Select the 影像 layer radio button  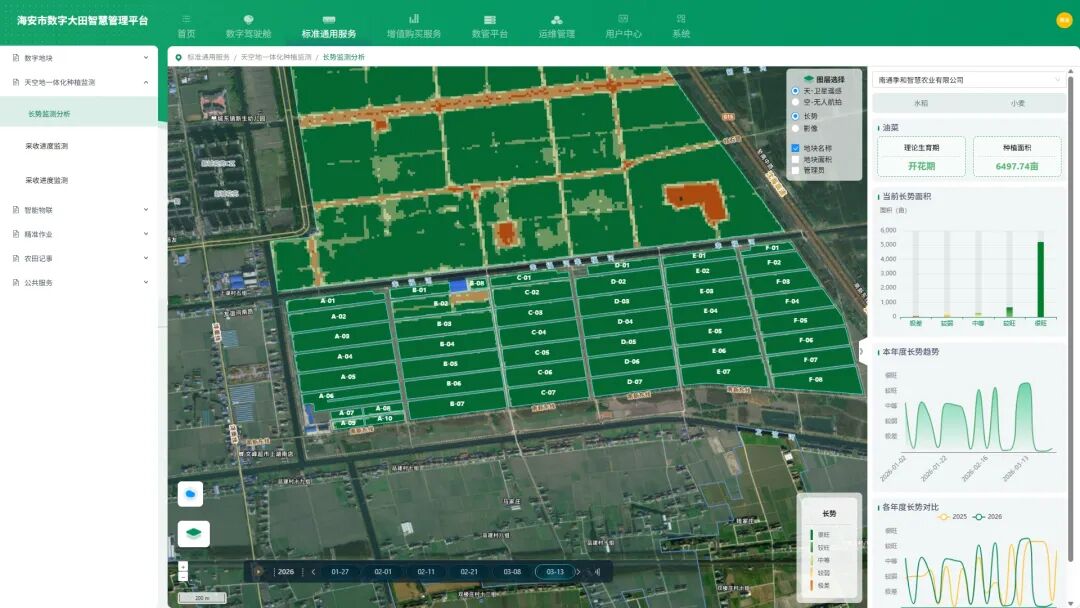pos(796,128)
